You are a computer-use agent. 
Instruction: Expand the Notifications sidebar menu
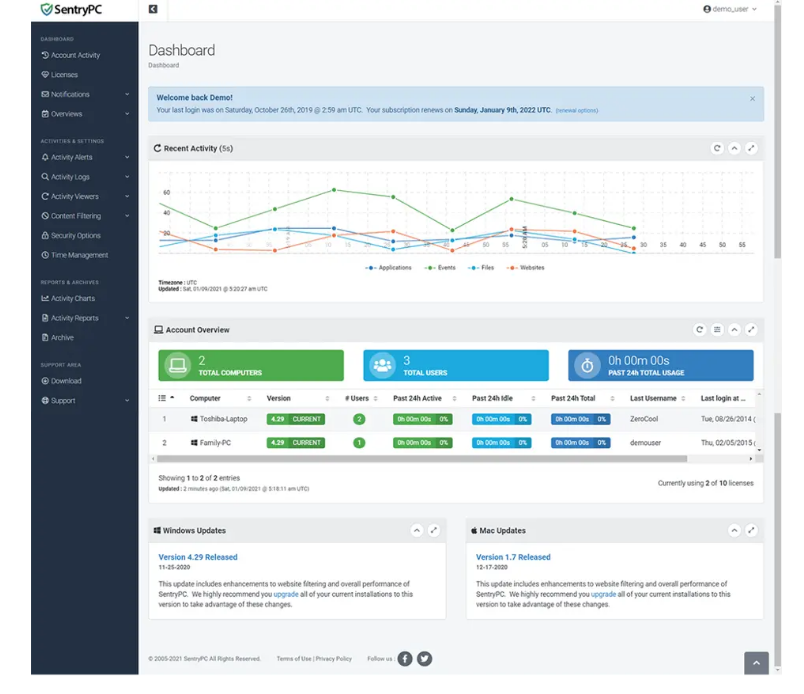[85, 94]
